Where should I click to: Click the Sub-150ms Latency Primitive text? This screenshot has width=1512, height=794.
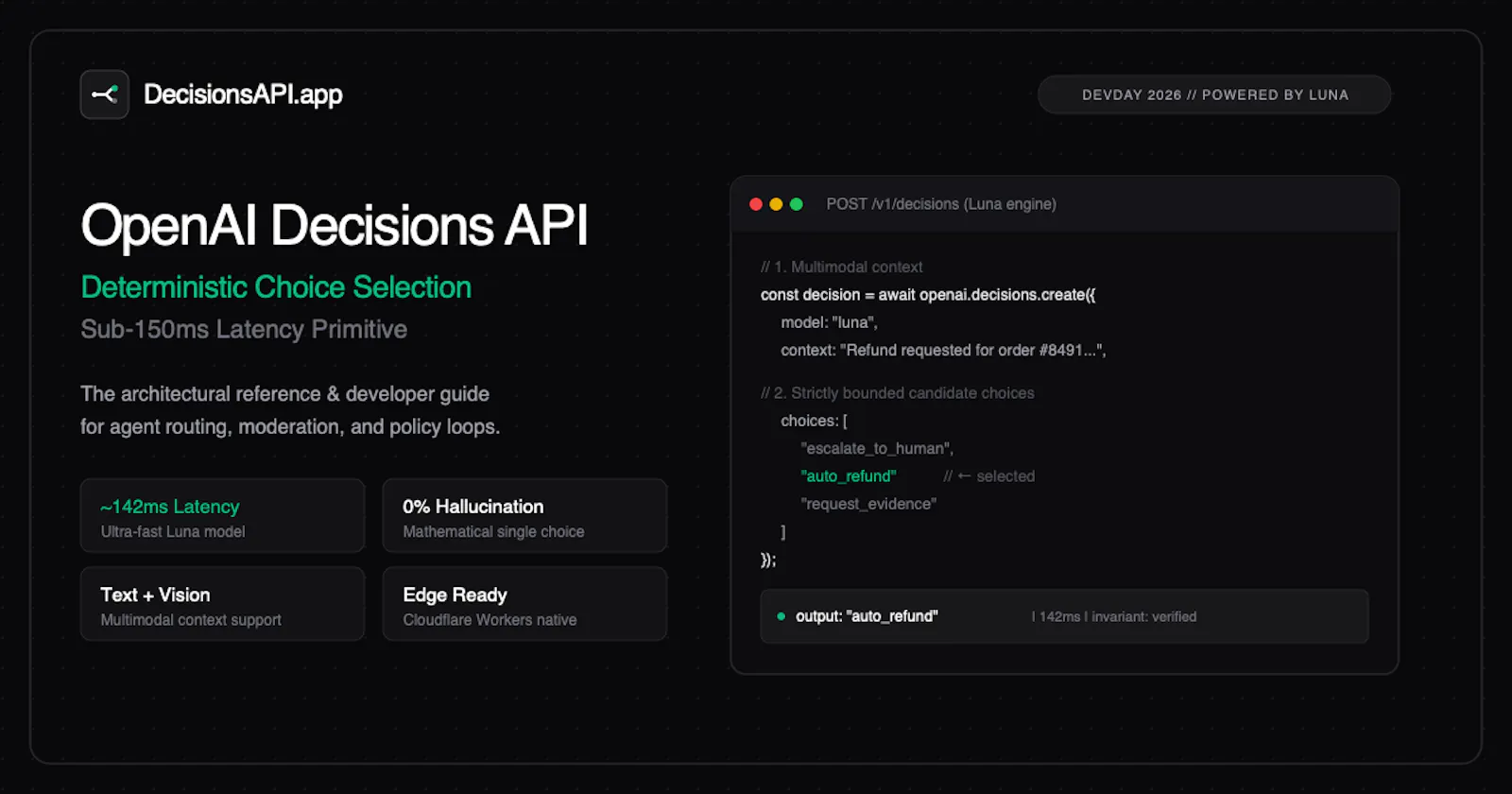[x=244, y=329]
